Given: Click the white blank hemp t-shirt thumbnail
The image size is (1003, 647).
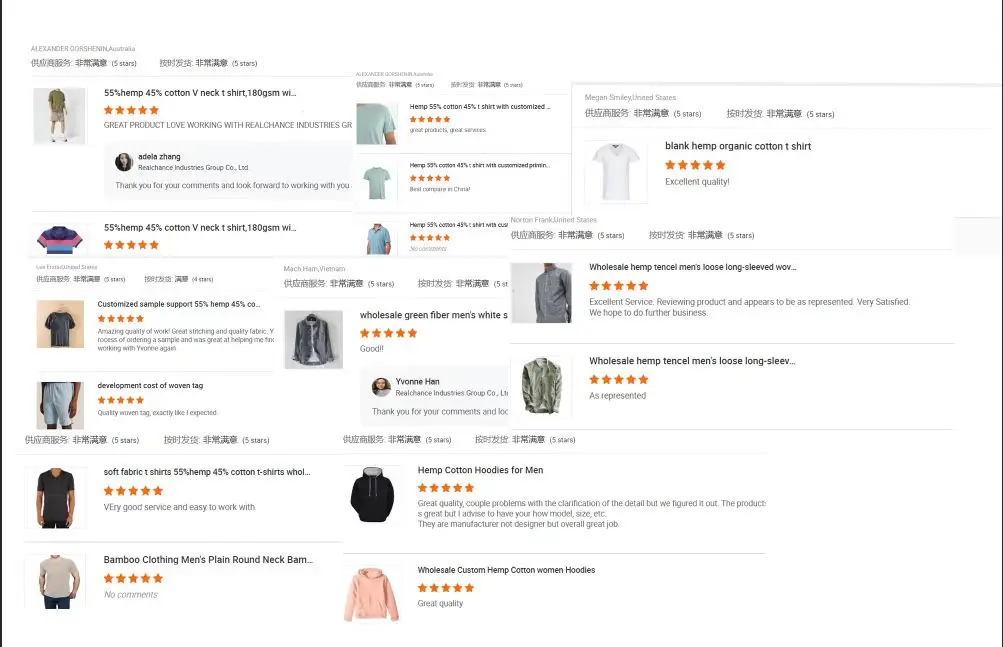Looking at the screenshot, I should 615,170.
